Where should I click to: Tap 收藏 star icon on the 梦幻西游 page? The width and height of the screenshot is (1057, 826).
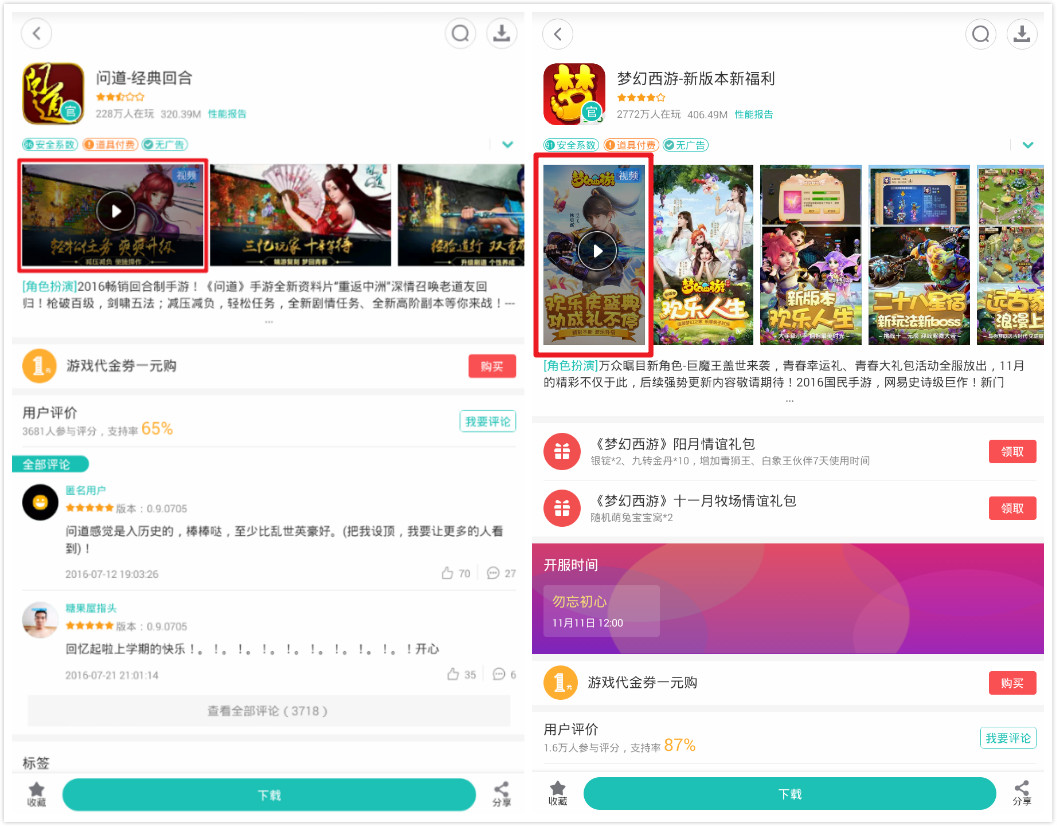[557, 793]
